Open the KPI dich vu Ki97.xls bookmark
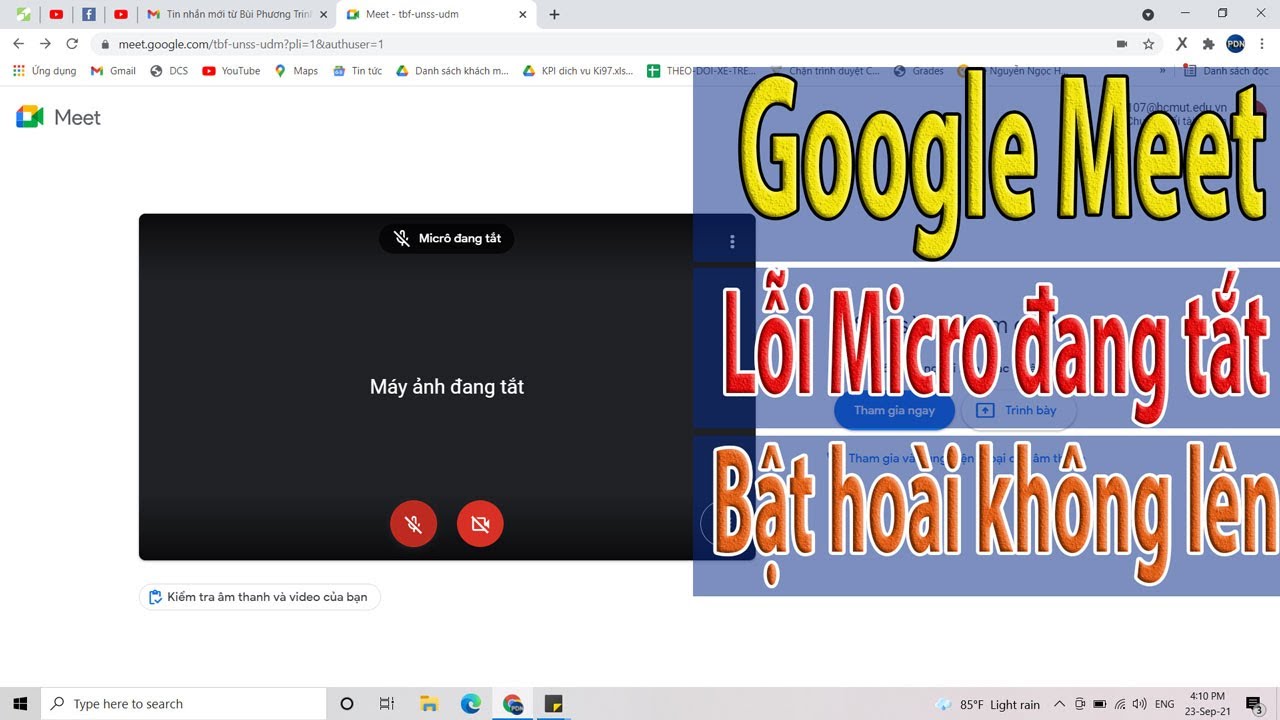The height and width of the screenshot is (720, 1280). coord(579,71)
